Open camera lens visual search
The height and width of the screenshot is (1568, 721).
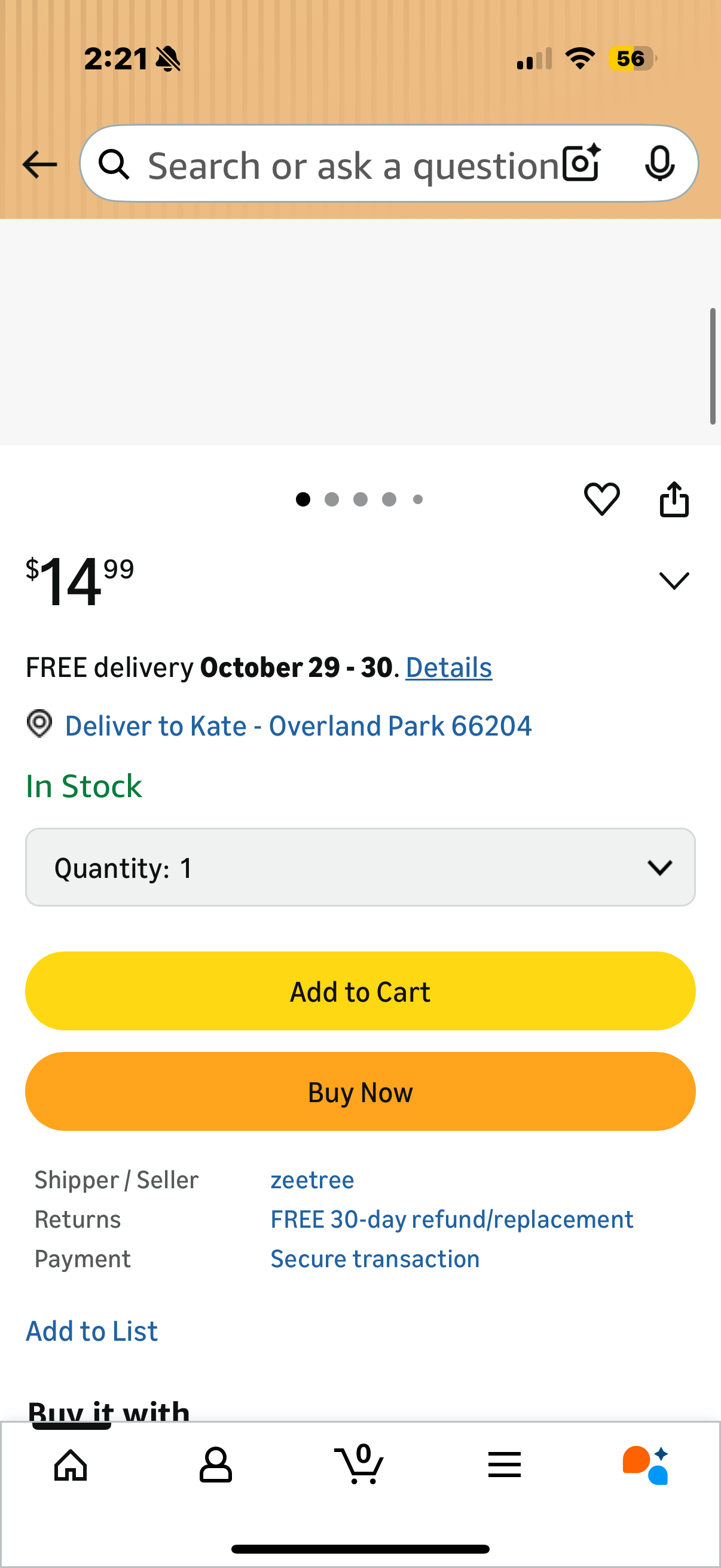(x=581, y=163)
